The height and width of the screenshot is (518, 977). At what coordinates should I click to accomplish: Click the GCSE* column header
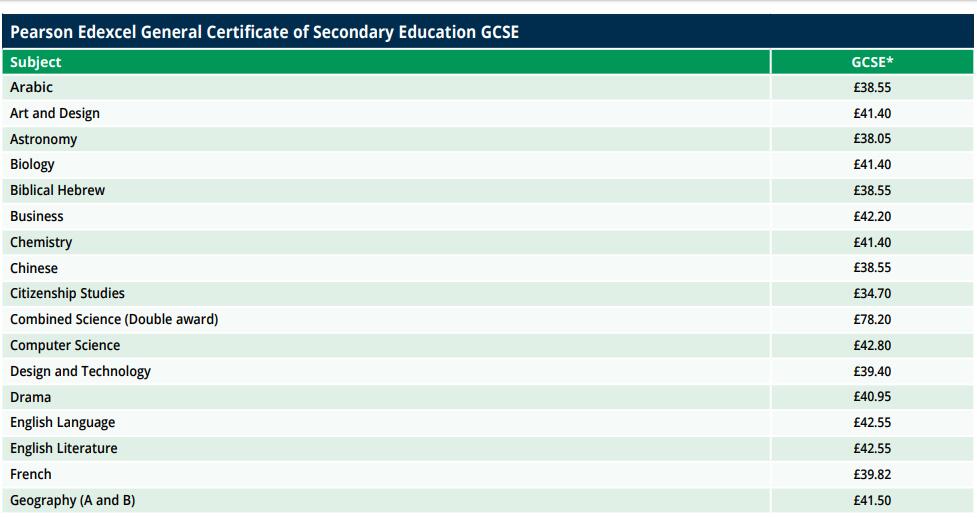(872, 62)
